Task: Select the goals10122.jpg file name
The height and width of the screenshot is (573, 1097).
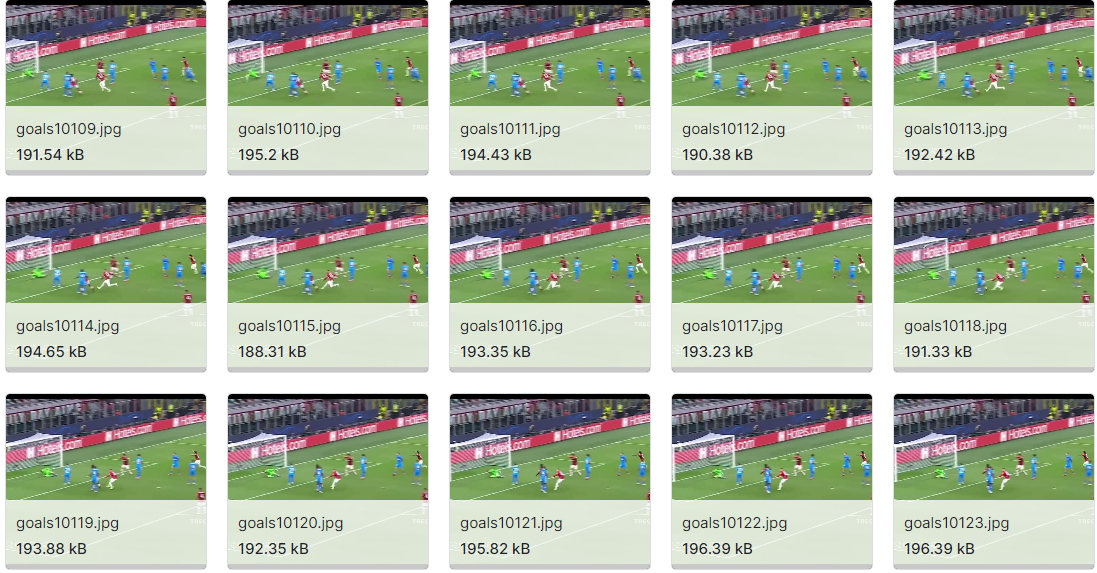Action: [735, 523]
